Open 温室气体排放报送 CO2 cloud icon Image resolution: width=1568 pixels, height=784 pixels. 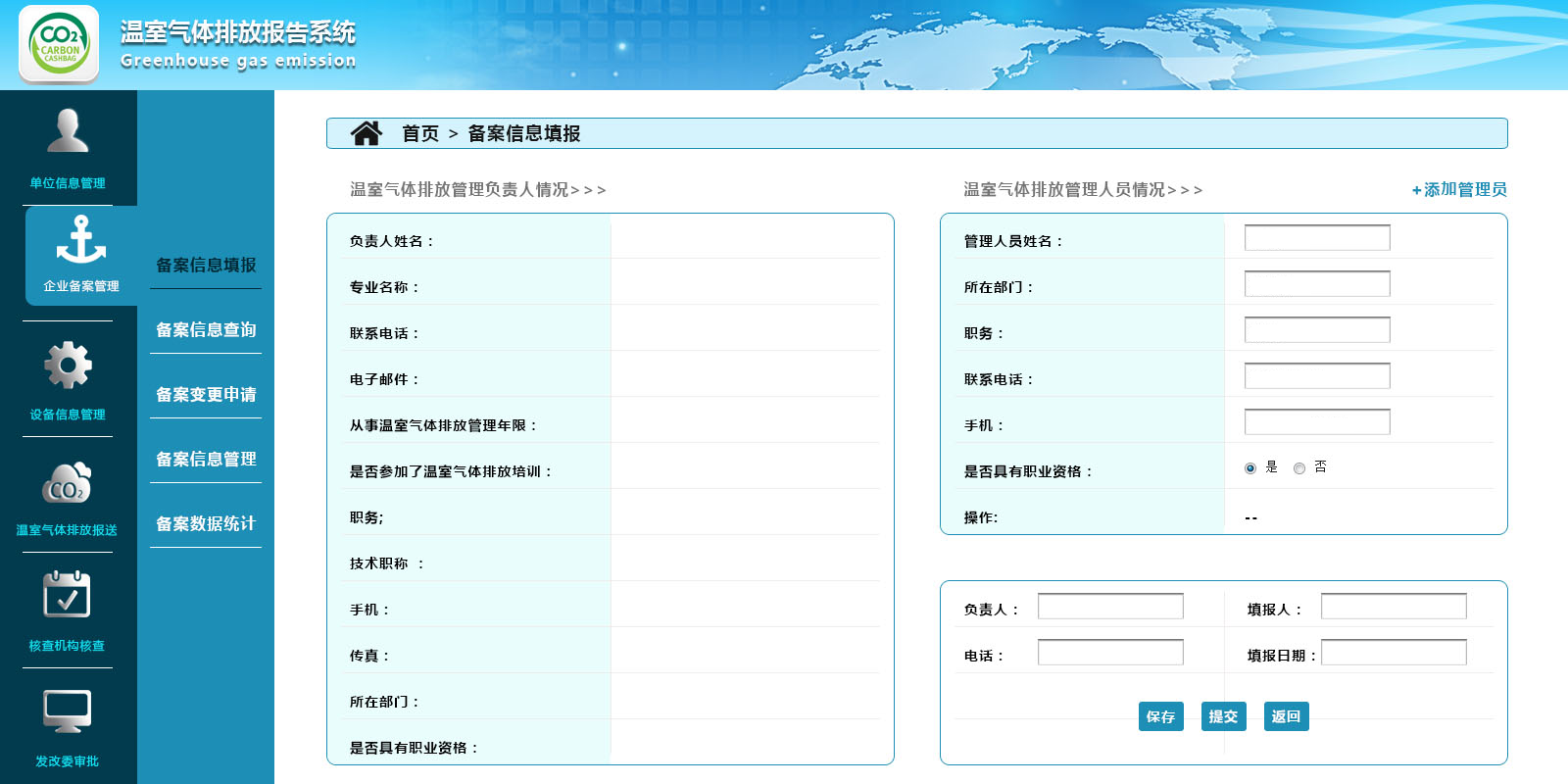(67, 482)
